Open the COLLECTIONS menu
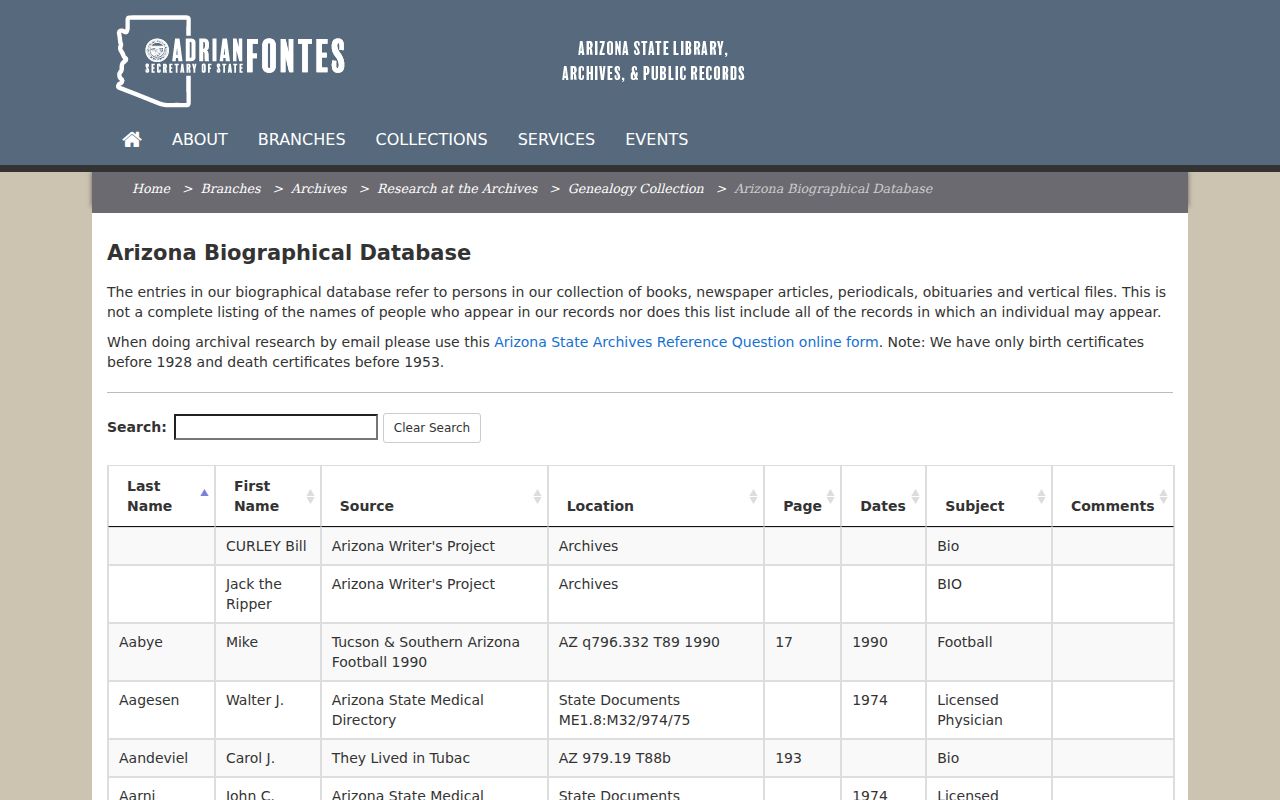The image size is (1280, 800). [x=432, y=139]
